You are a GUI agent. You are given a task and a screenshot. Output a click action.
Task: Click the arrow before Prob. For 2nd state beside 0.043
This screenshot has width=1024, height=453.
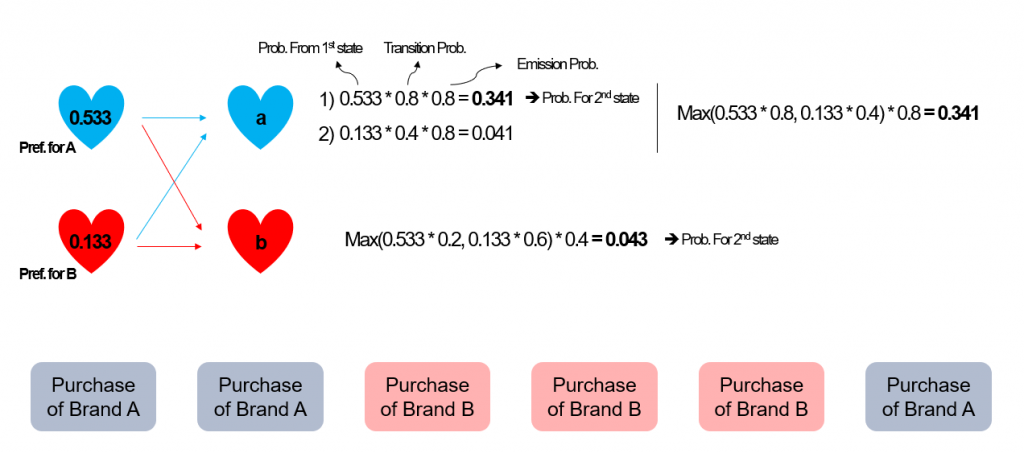click(x=671, y=240)
